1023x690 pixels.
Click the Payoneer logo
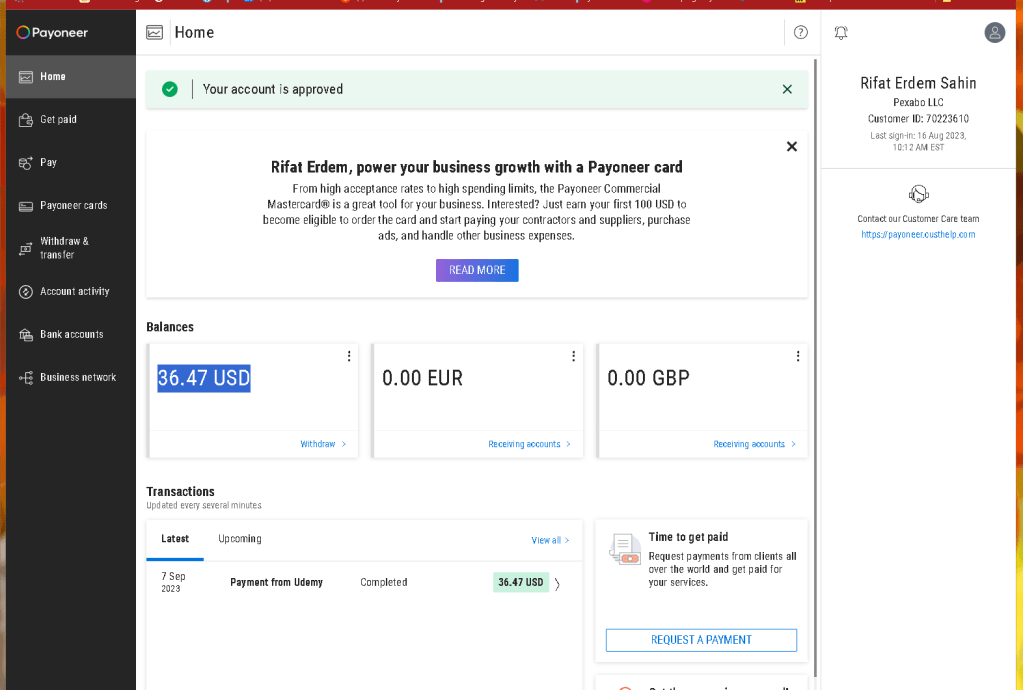tap(52, 32)
